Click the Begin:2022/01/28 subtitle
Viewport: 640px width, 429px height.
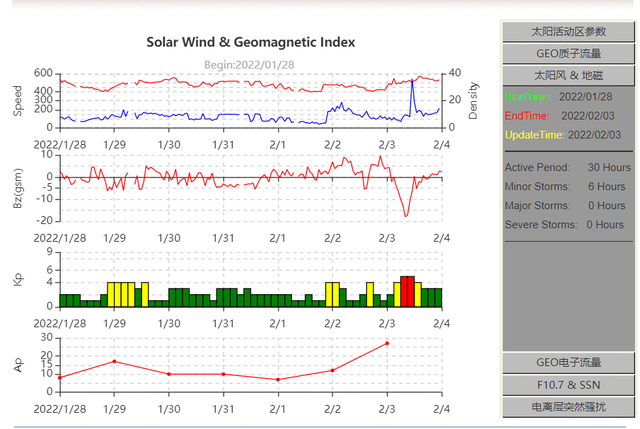(x=251, y=64)
